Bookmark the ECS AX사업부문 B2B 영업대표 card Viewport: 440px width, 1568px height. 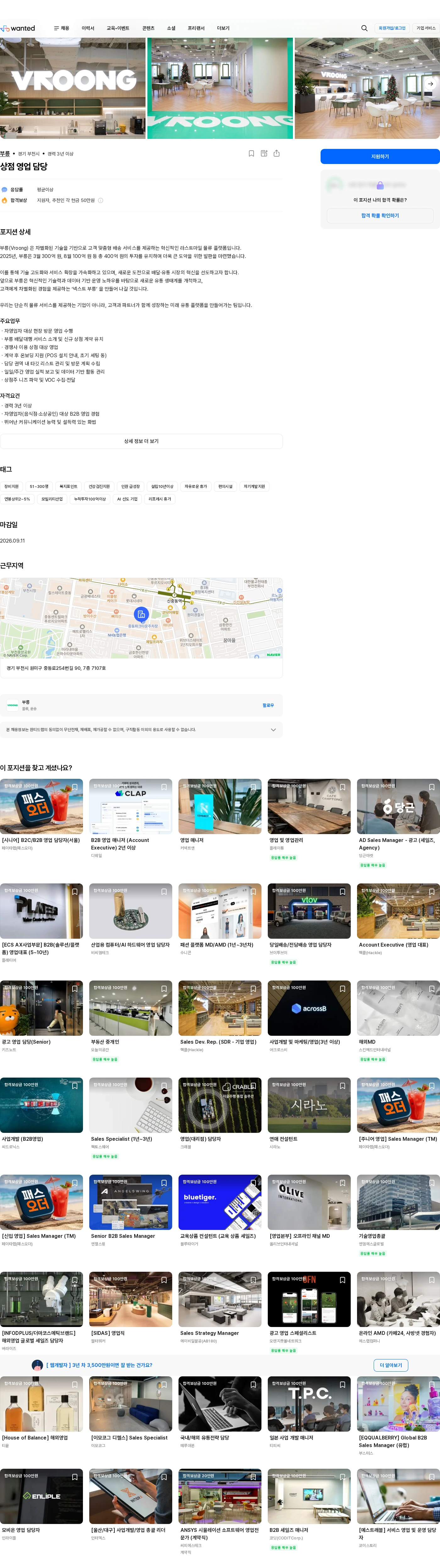click(75, 892)
